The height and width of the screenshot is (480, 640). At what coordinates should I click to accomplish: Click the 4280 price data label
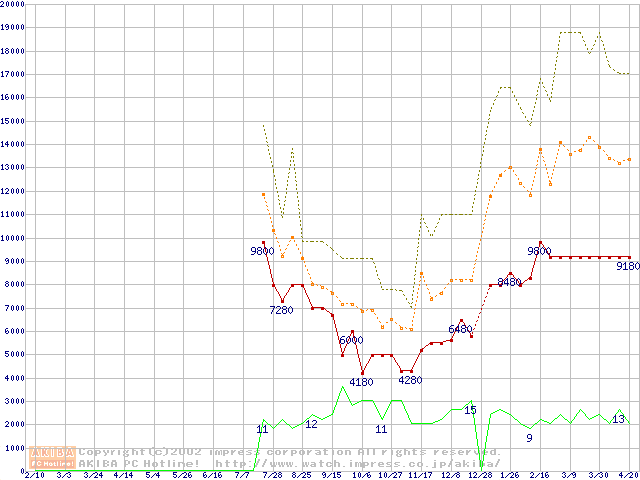tap(410, 380)
